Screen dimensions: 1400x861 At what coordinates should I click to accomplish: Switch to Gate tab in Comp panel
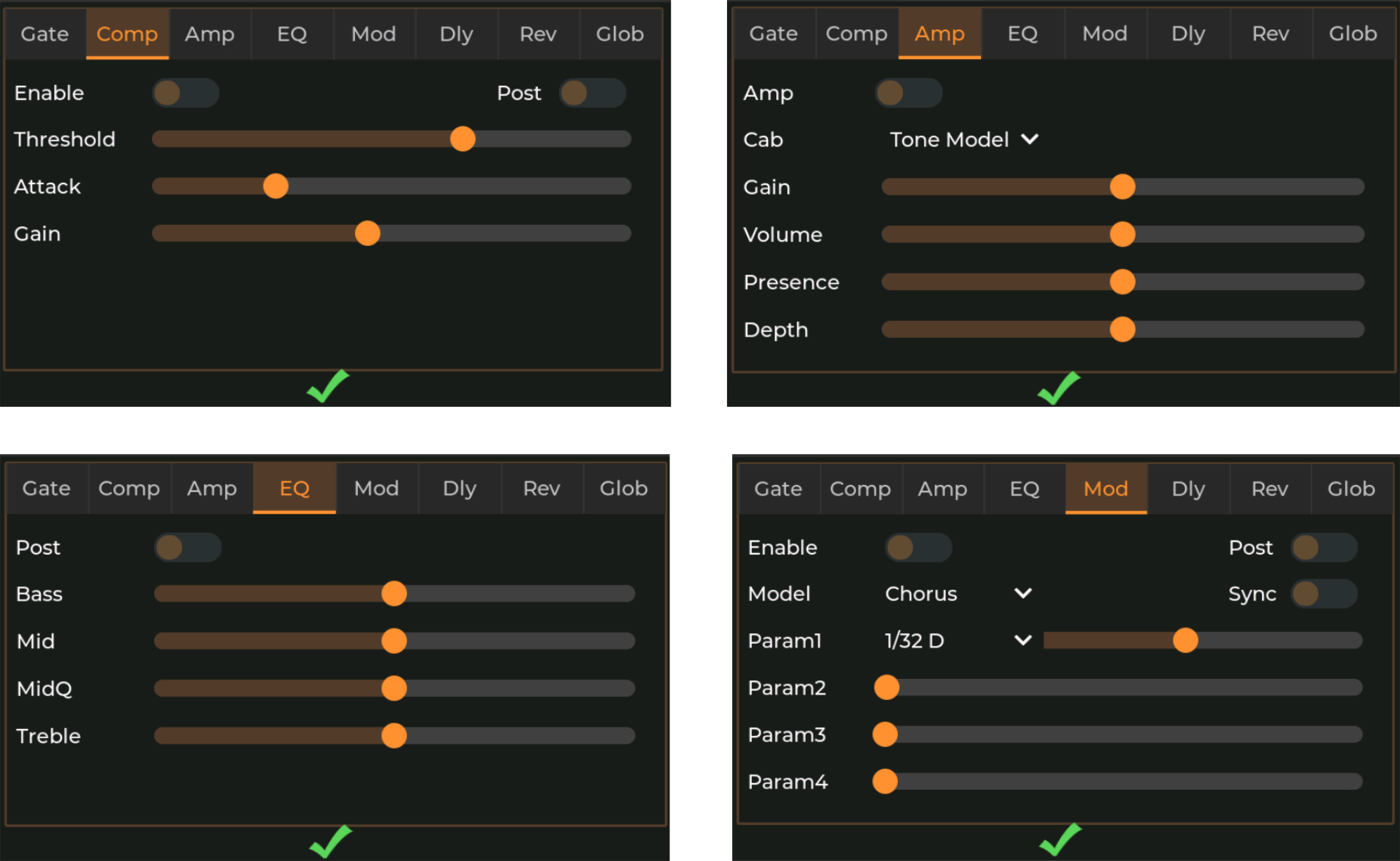[x=45, y=34]
